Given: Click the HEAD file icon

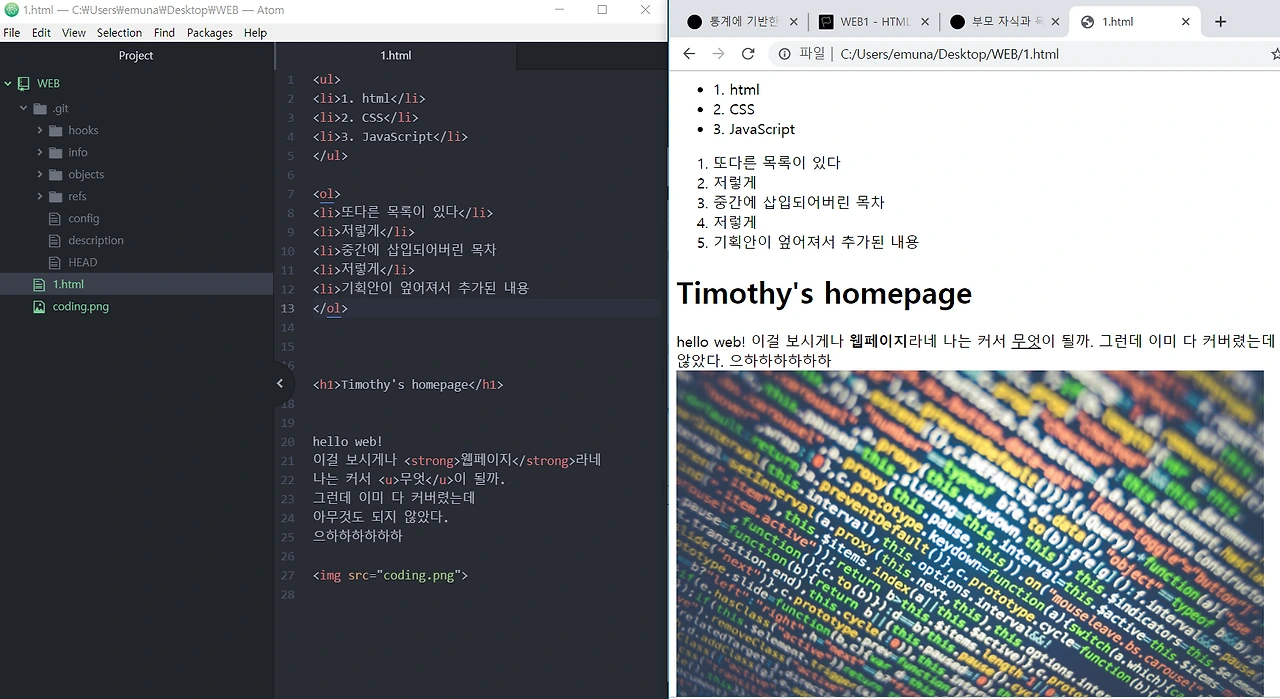Looking at the screenshot, I should [x=56, y=262].
